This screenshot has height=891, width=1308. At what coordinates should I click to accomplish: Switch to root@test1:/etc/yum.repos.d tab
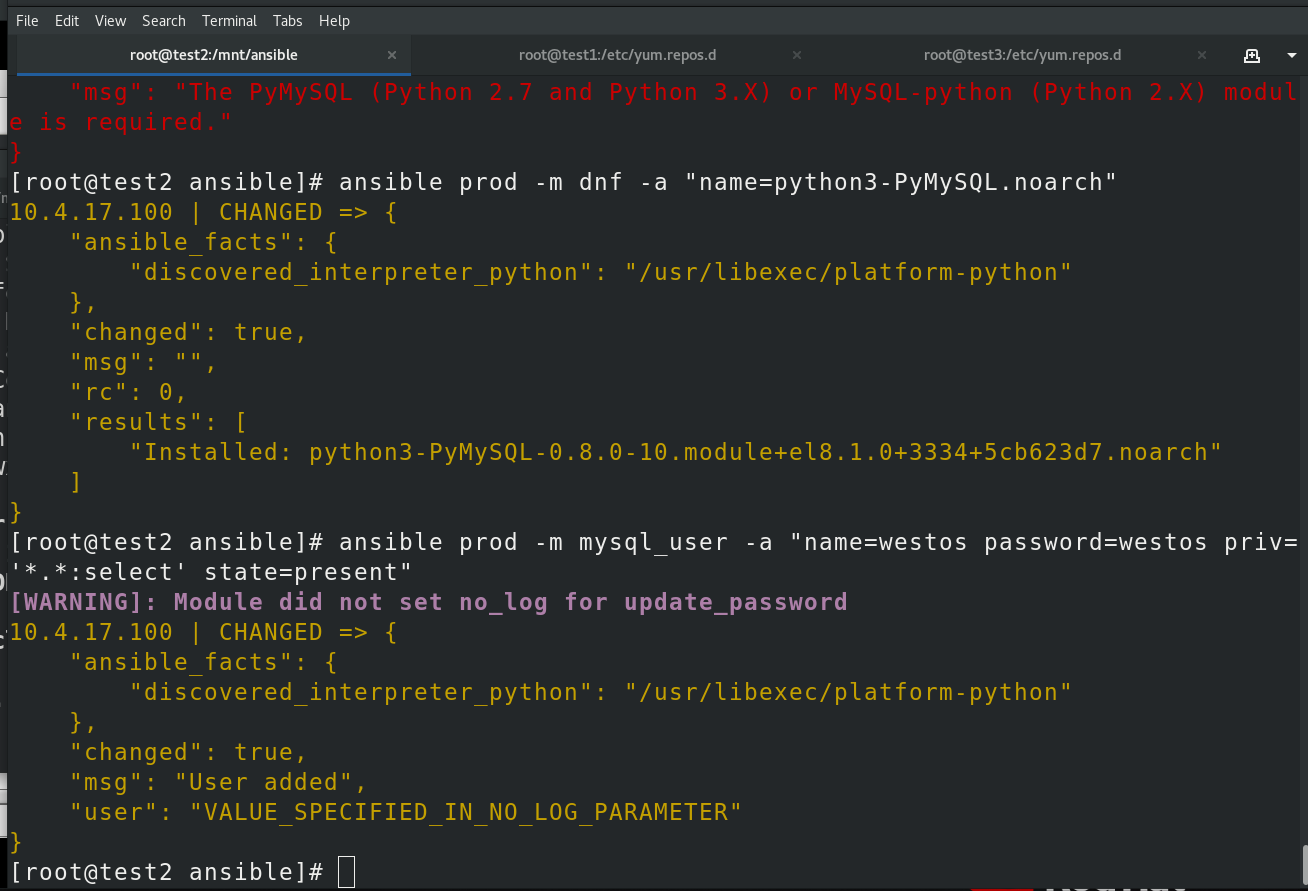click(x=617, y=55)
